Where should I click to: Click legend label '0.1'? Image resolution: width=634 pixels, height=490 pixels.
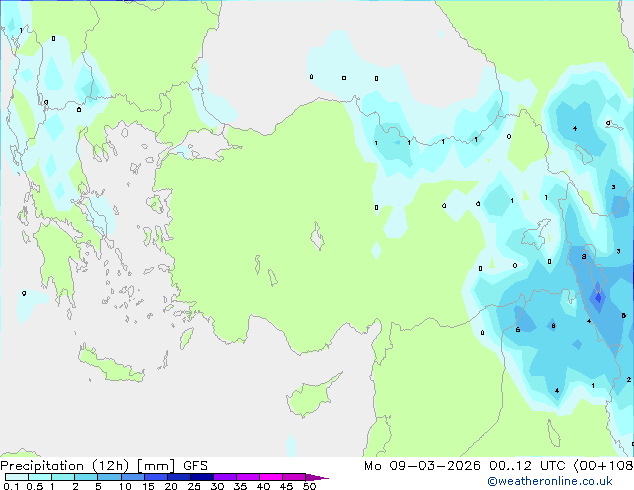(11, 486)
